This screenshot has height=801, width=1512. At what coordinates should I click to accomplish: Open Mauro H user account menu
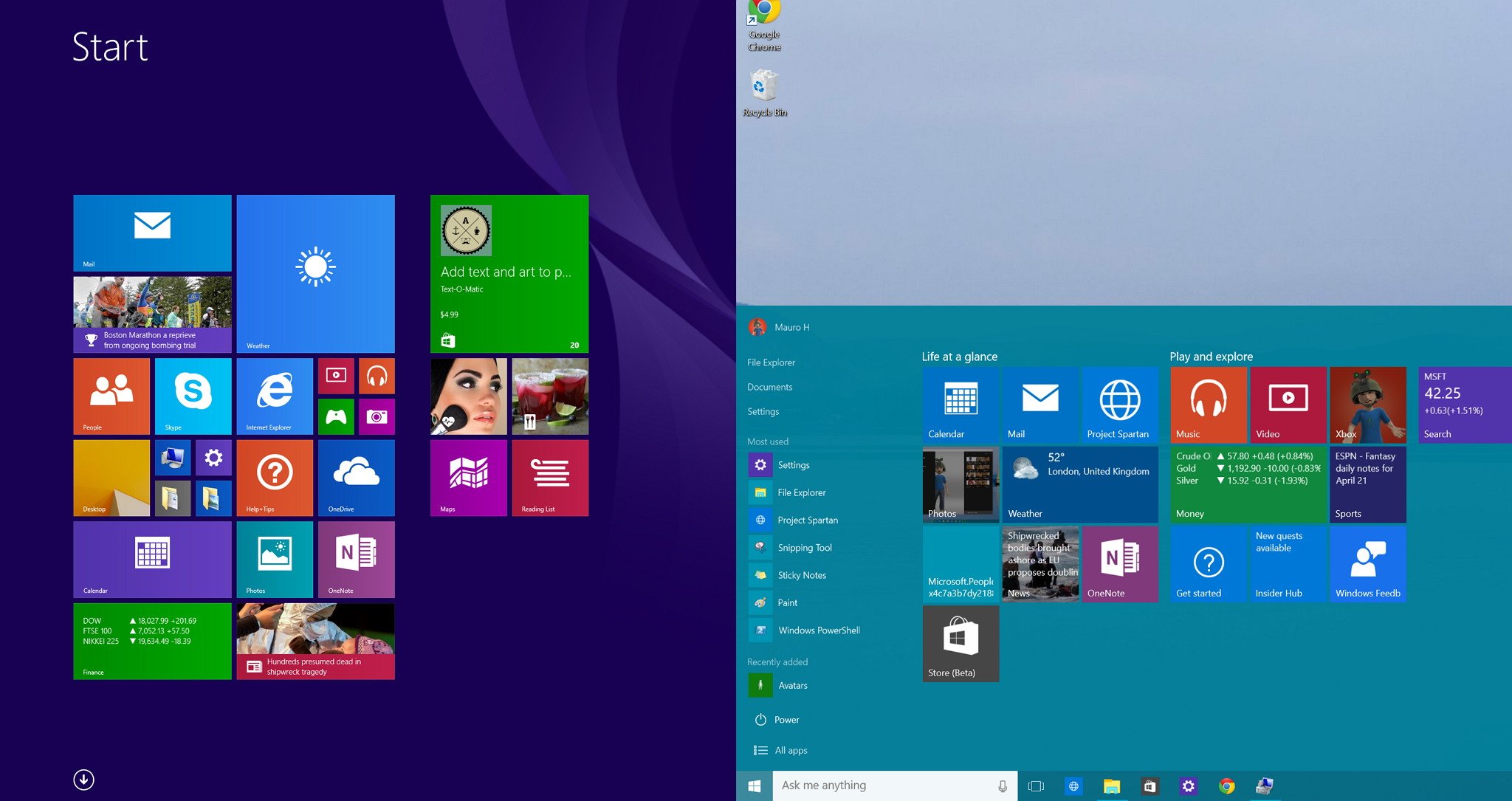click(779, 327)
